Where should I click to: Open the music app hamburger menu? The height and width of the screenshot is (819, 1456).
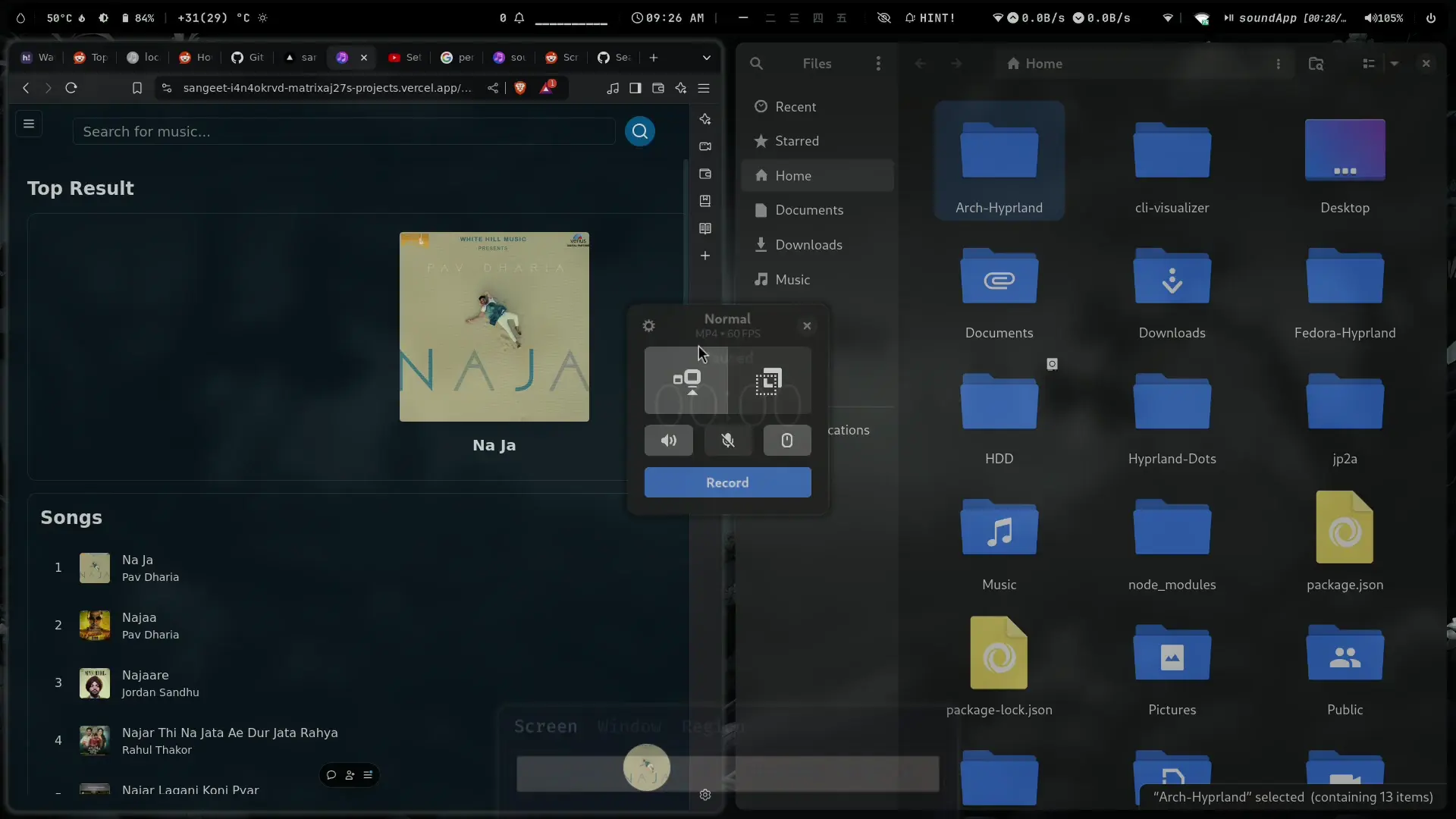coord(29,124)
